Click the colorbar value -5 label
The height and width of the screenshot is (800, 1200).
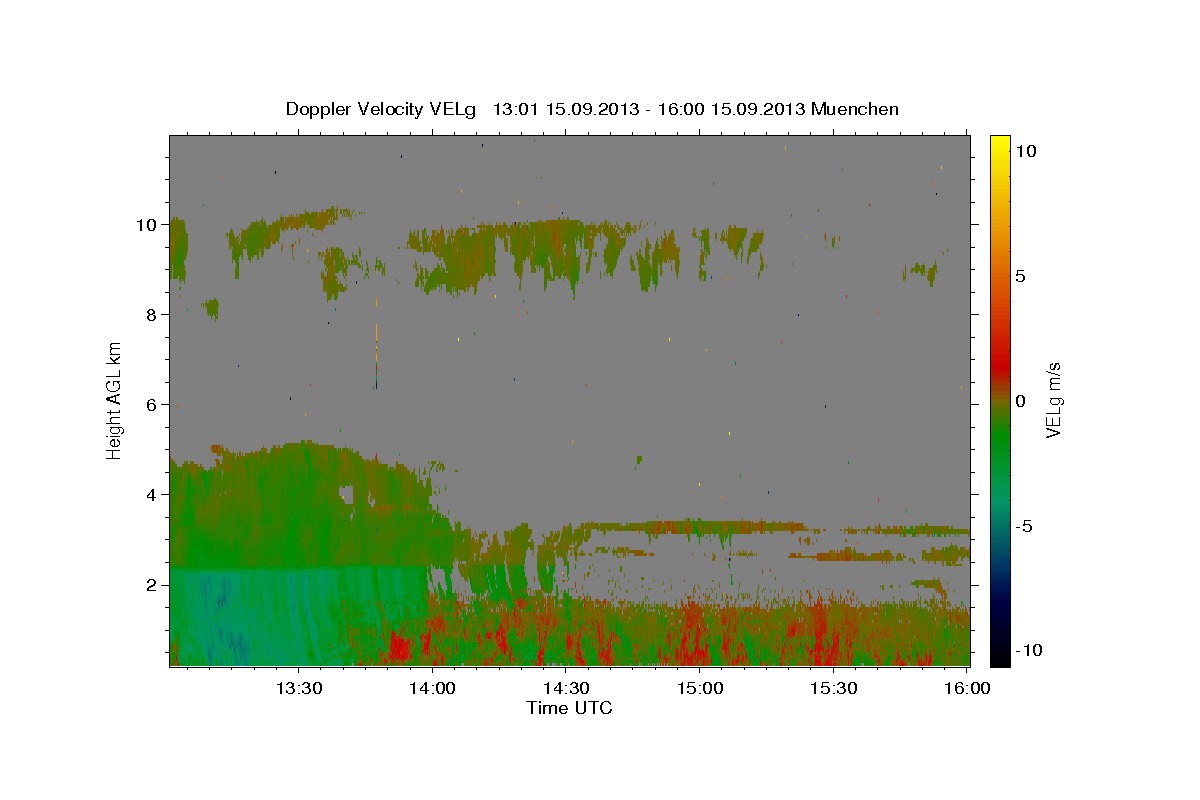tap(1023, 526)
